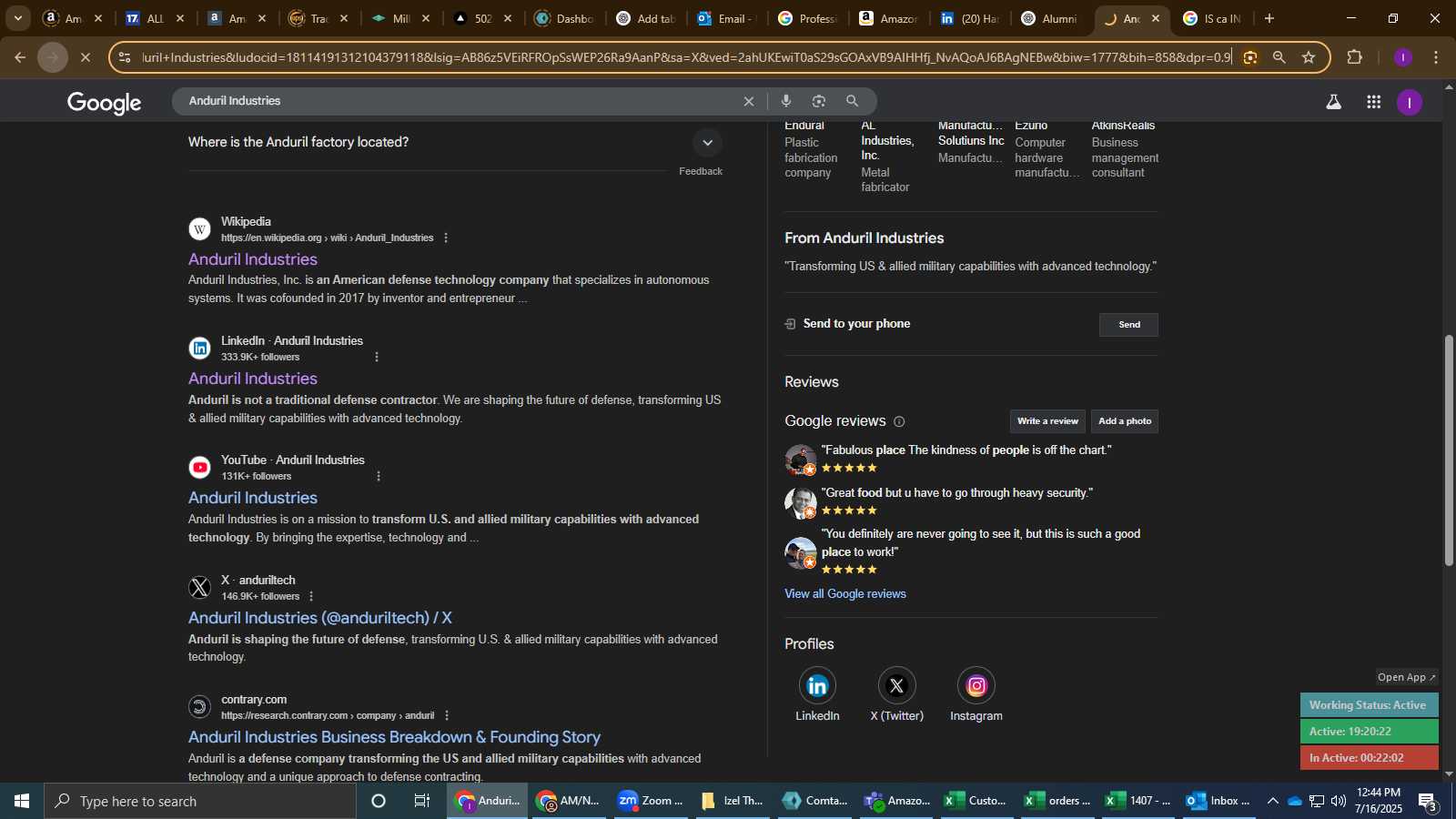
Task: Open Anduril Industries (@anduriltech) / X link
Action: coord(320,618)
